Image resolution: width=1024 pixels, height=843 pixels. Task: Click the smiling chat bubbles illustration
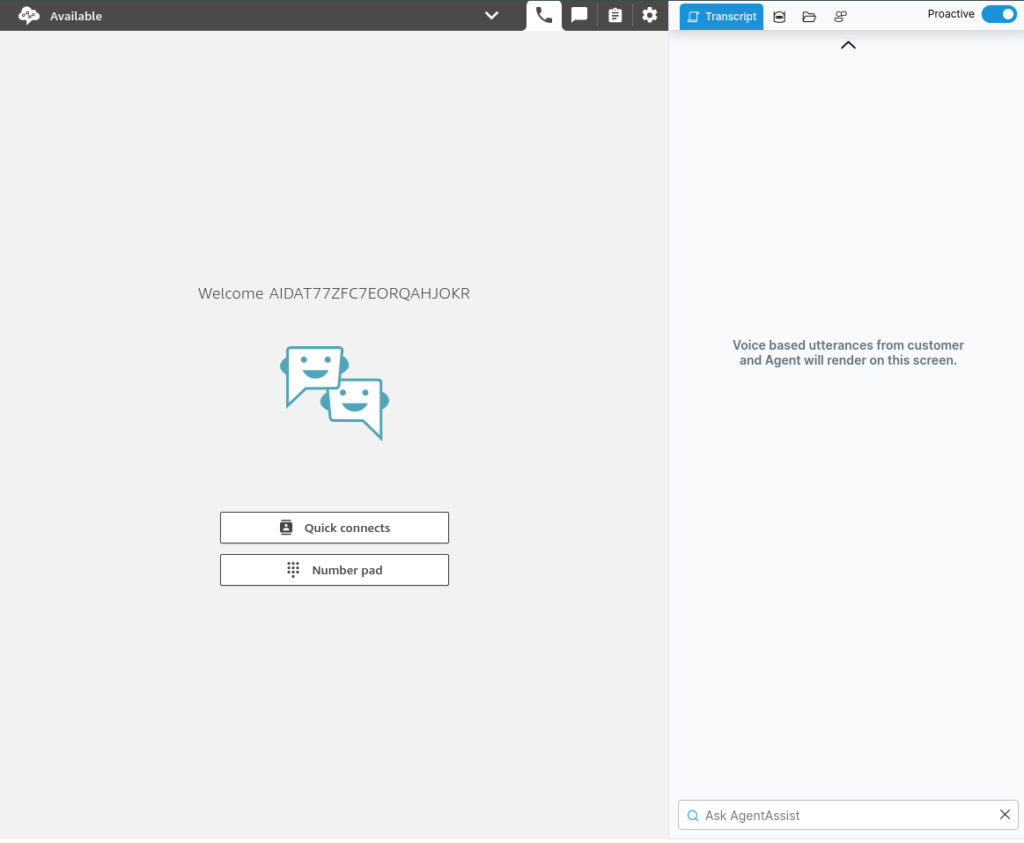(332, 391)
